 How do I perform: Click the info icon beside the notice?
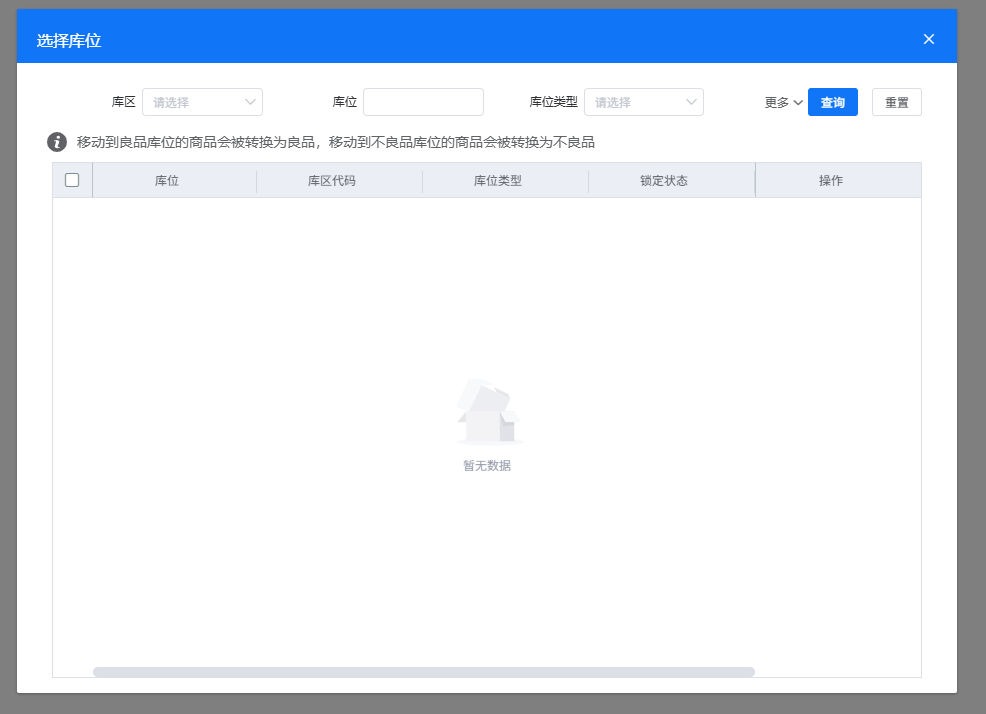coord(57,142)
